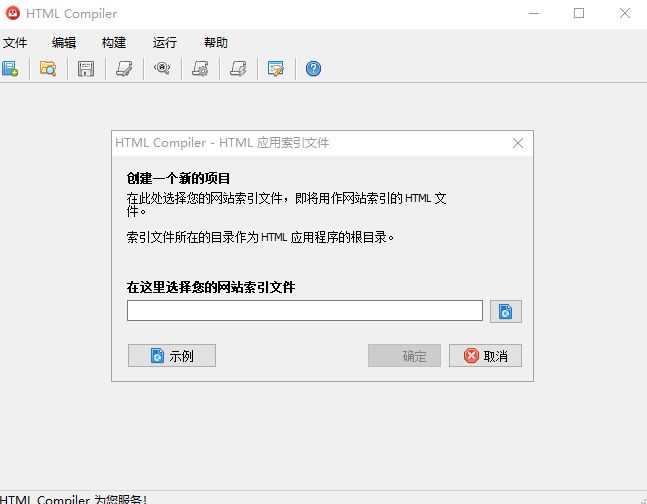Click the notepad with pencil icon

(x=275, y=69)
